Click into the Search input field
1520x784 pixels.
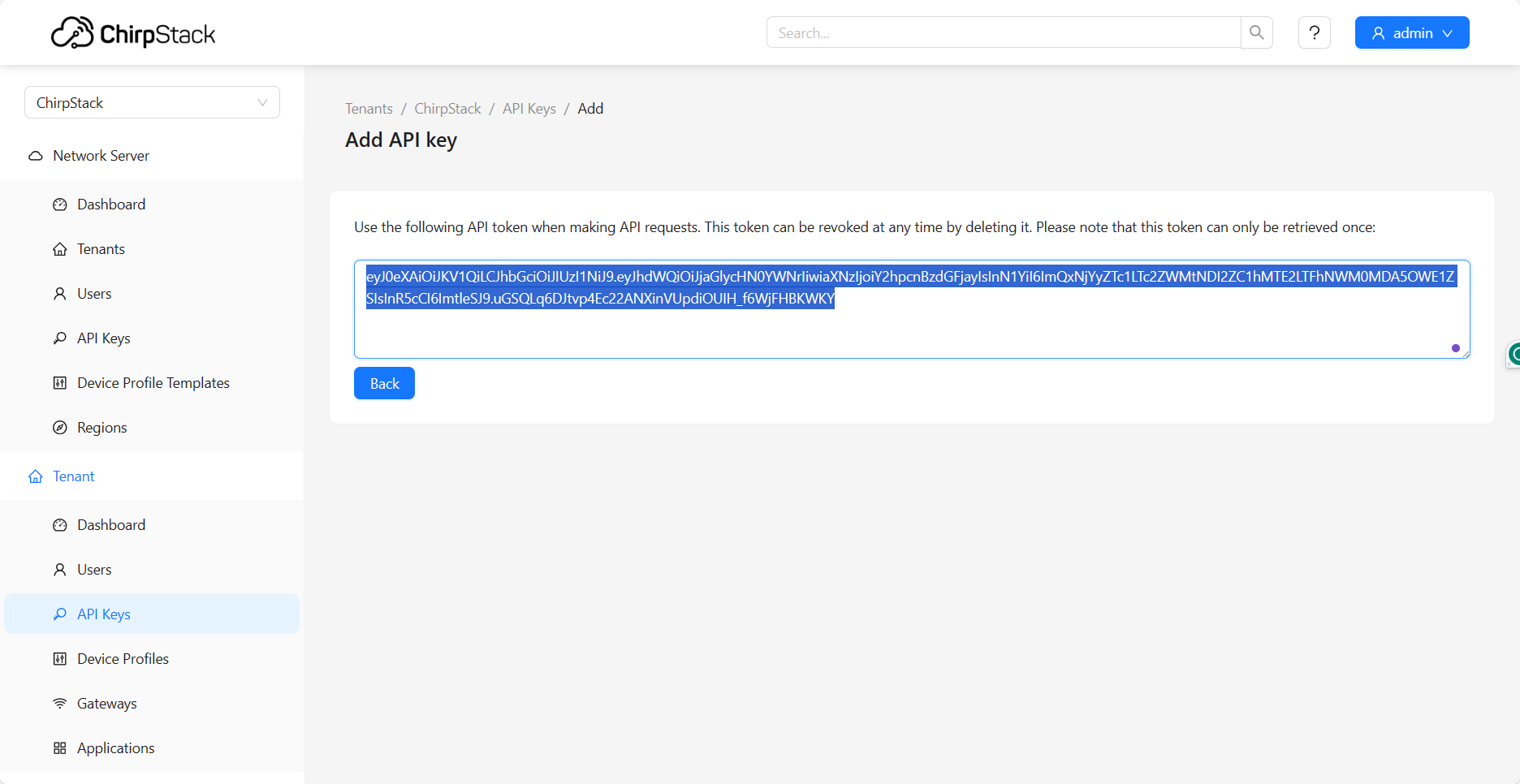click(1004, 32)
